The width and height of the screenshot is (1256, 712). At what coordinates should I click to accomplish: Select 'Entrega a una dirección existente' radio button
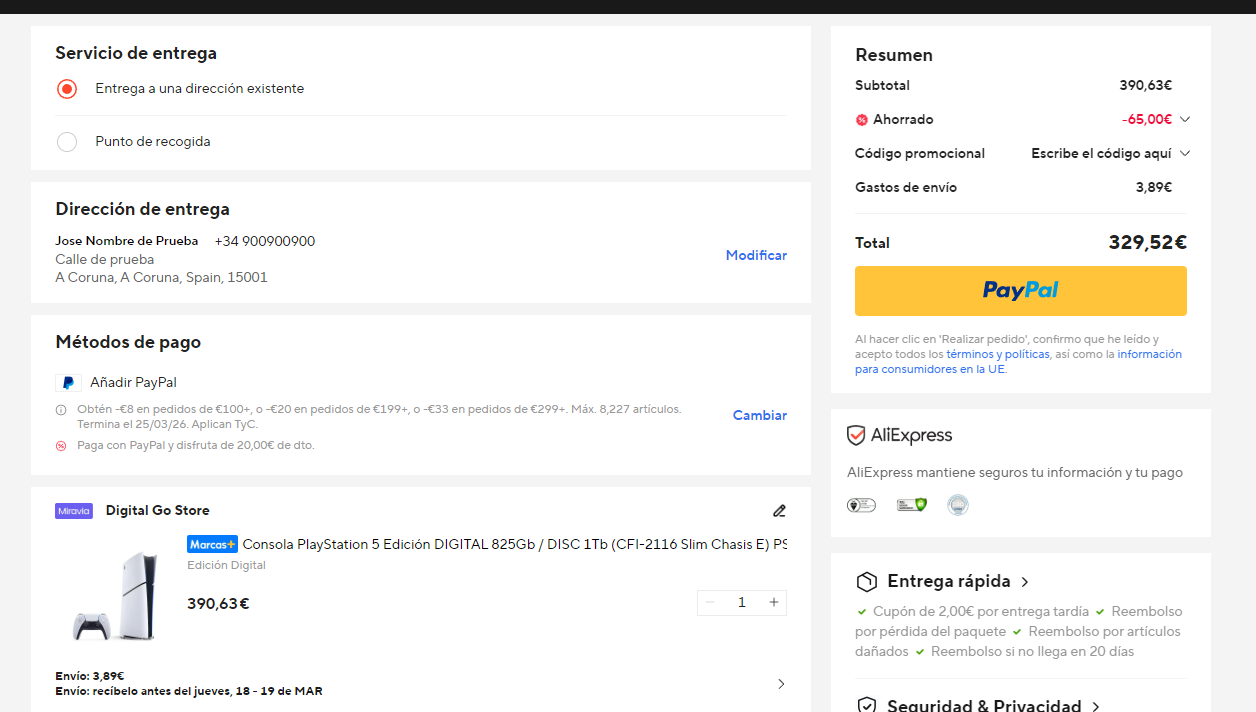67,89
